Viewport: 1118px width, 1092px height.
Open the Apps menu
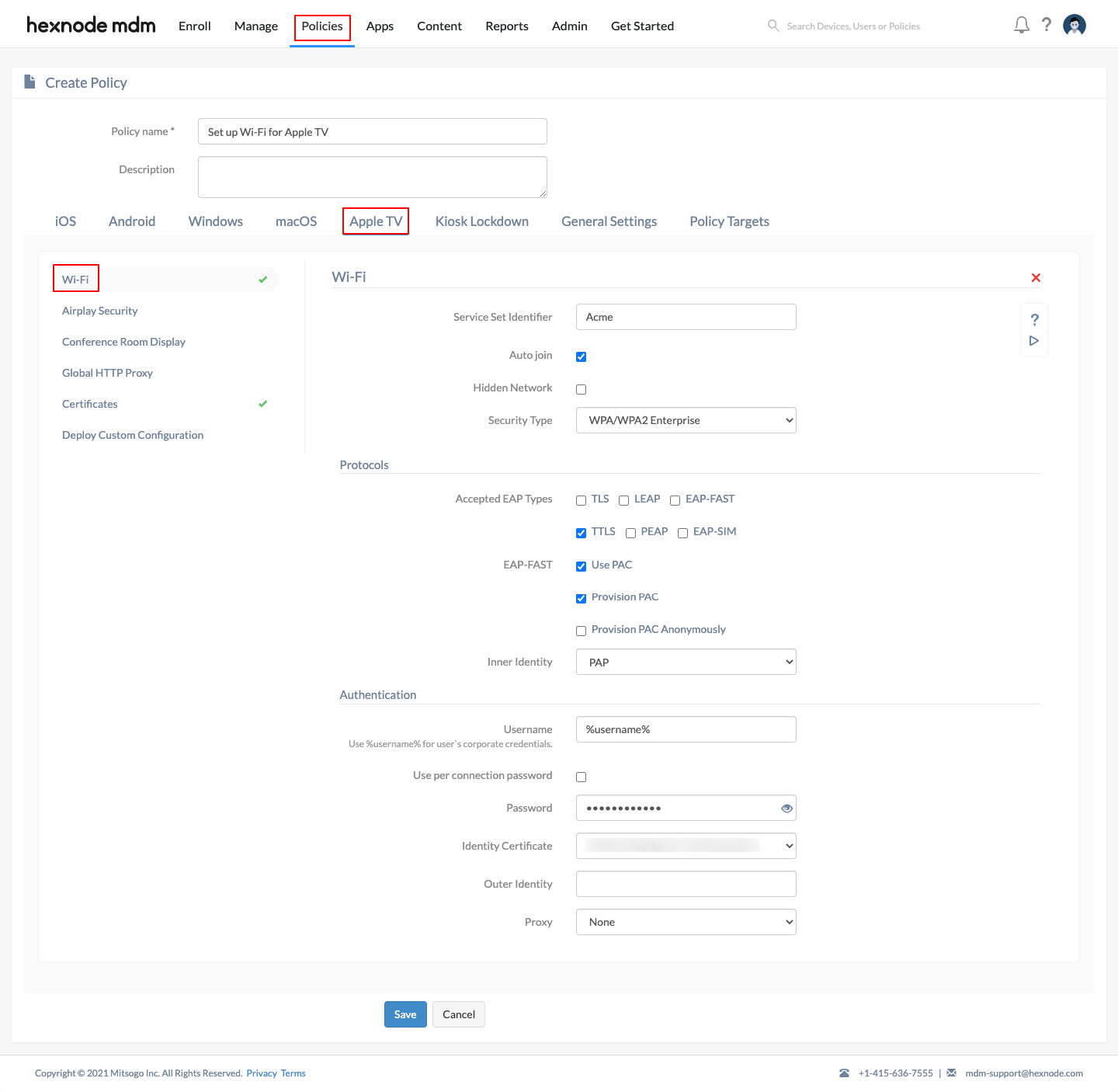pos(380,26)
